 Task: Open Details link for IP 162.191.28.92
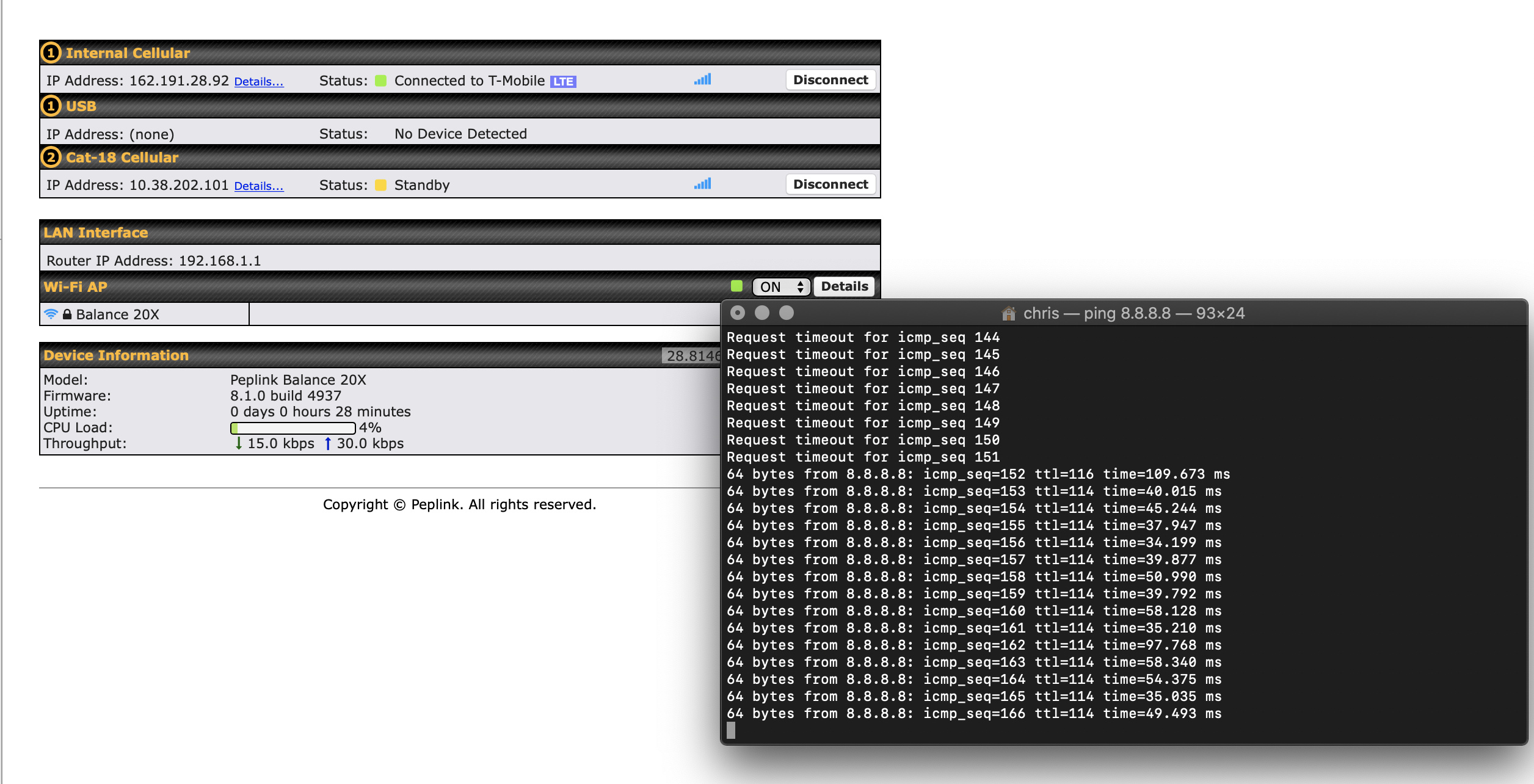259,82
